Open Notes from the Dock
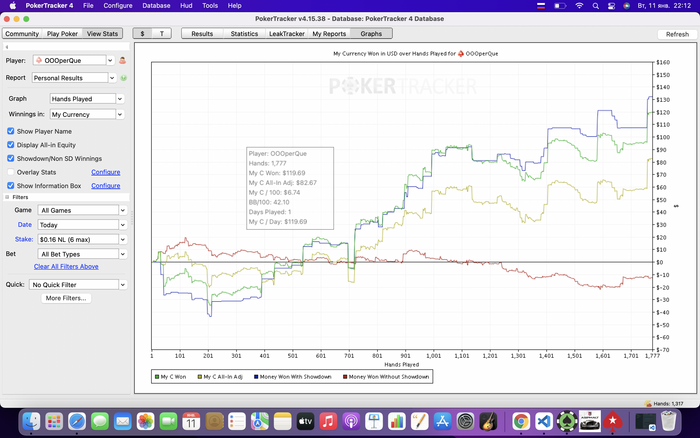 (283, 421)
